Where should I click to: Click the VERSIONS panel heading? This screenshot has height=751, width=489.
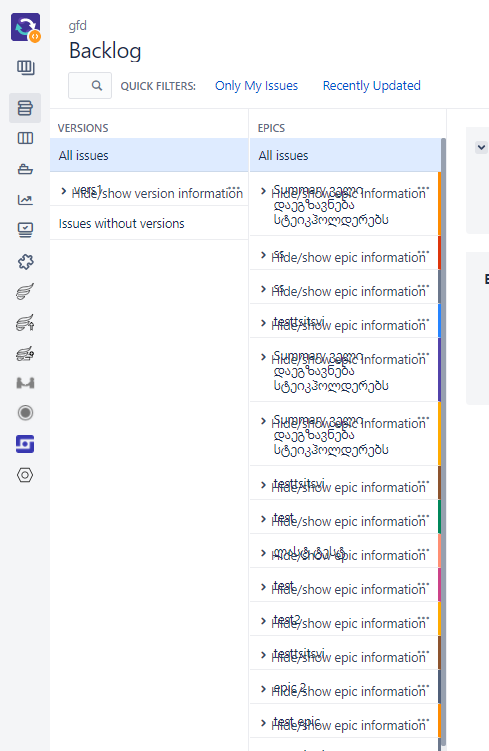click(83, 128)
